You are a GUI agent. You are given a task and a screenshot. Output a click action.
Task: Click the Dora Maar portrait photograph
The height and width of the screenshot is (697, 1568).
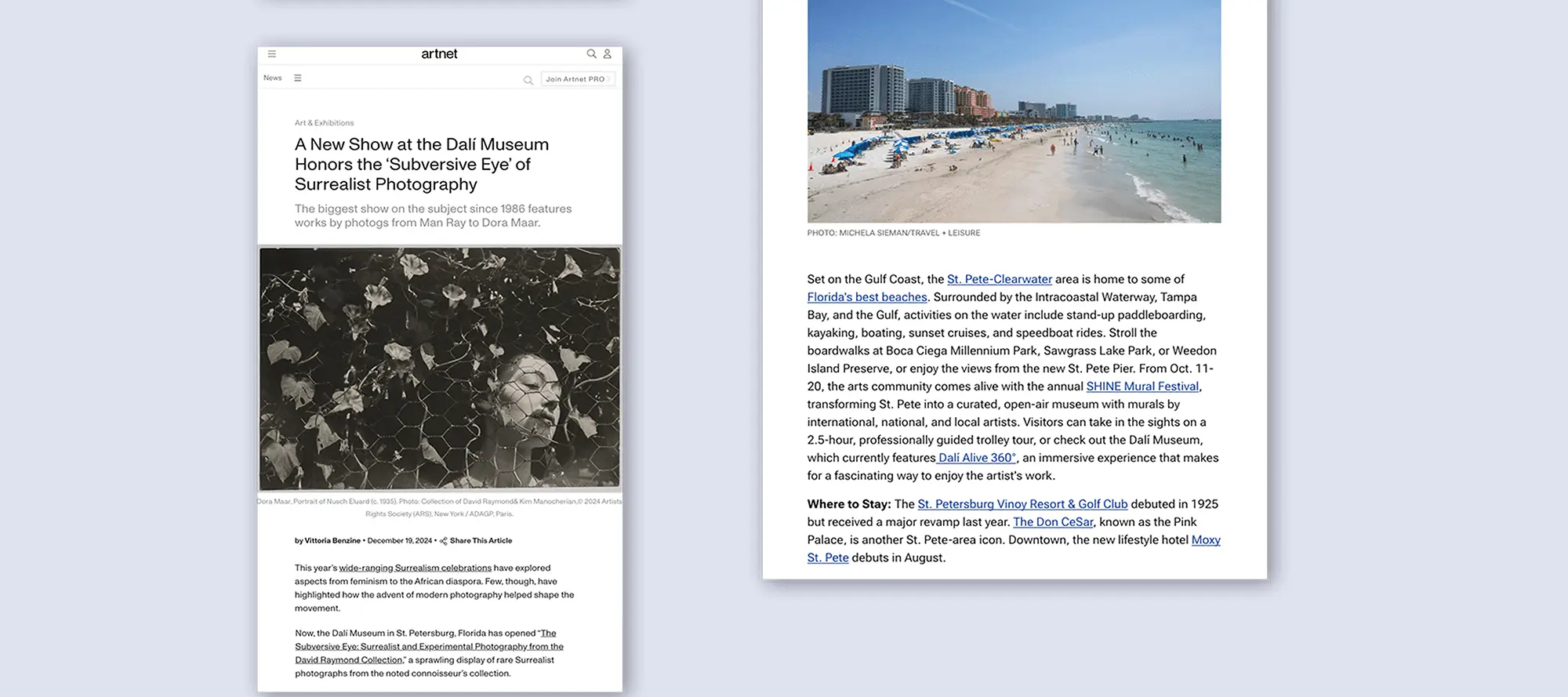pyautogui.click(x=439, y=368)
